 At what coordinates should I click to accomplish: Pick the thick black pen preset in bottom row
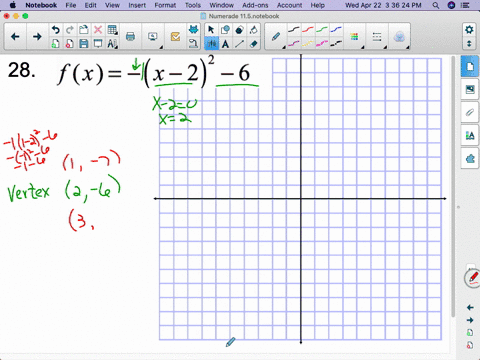pos(336,43)
